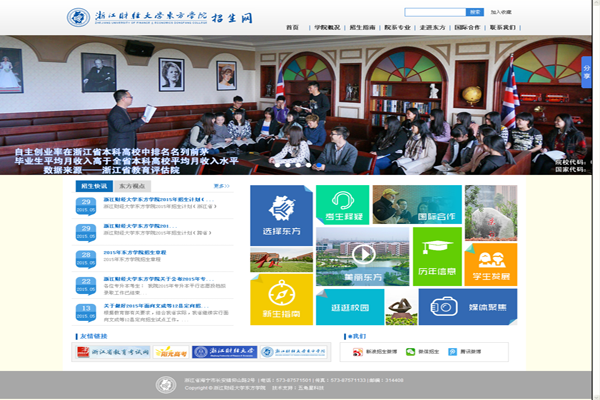Select the first banner carousel dot
This screenshot has width=600, height=400.
pyautogui.click(x=277, y=165)
